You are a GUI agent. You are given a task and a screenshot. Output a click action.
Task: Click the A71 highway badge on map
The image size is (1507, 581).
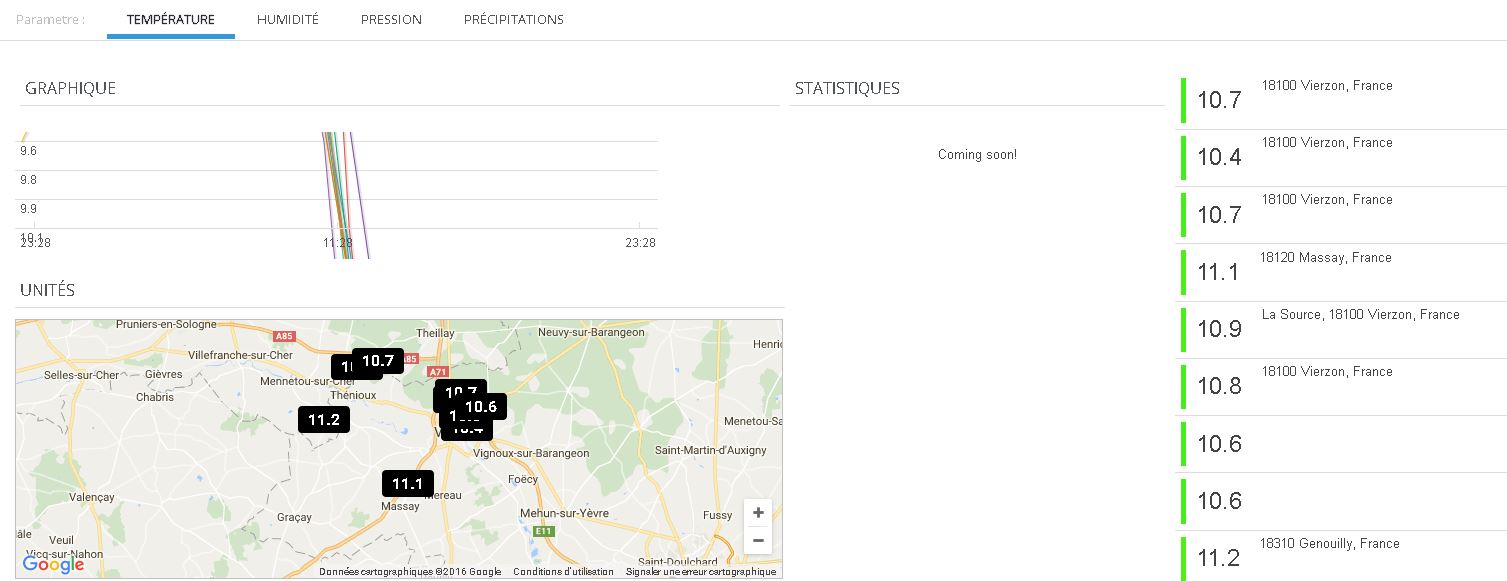pyautogui.click(x=437, y=371)
